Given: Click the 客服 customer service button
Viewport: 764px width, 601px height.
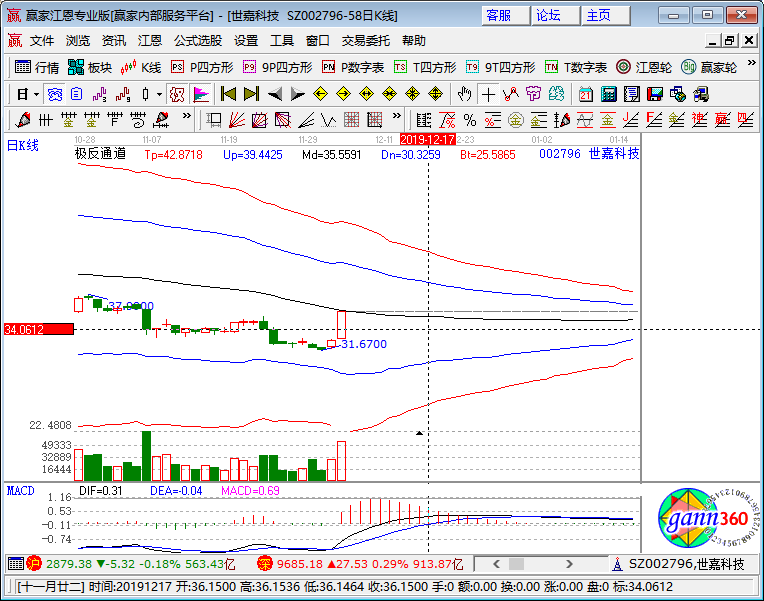Looking at the screenshot, I should [x=505, y=16].
